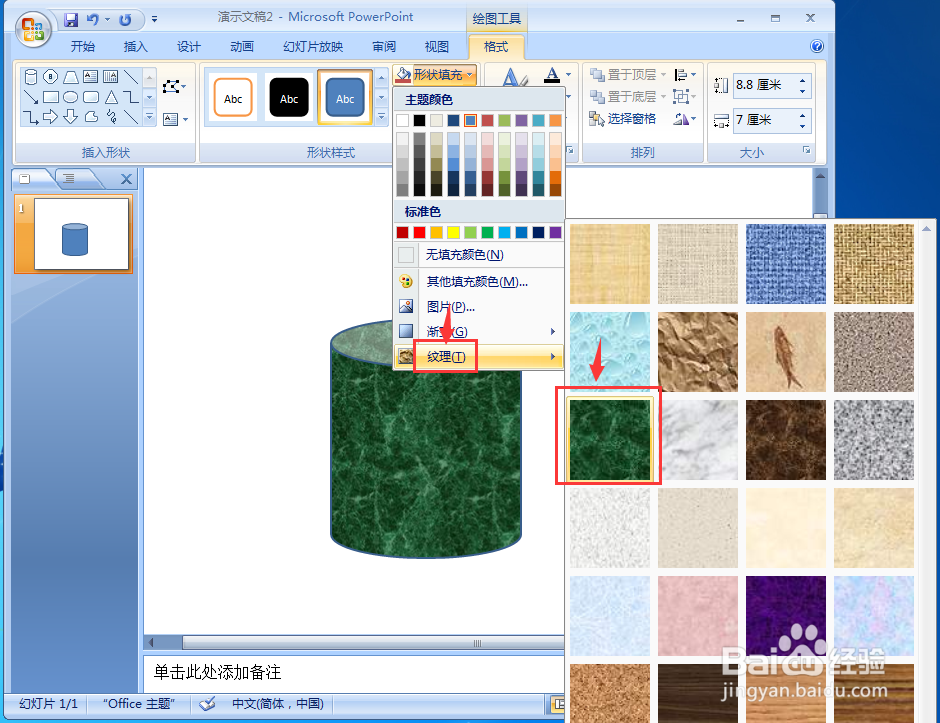Select the green marble texture
Viewport: 940px width, 723px height.
tap(610, 439)
